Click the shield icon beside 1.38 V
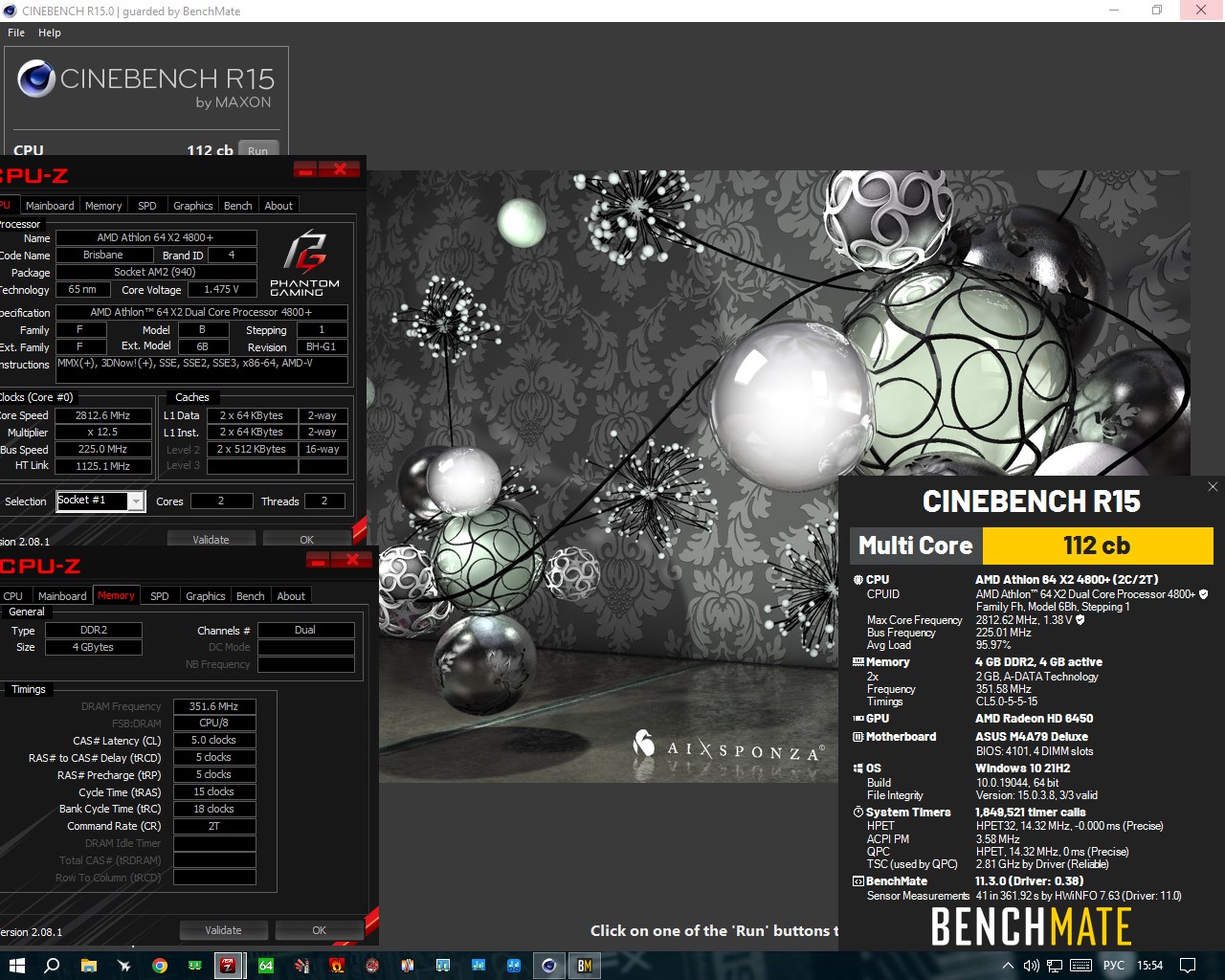 [1080, 620]
